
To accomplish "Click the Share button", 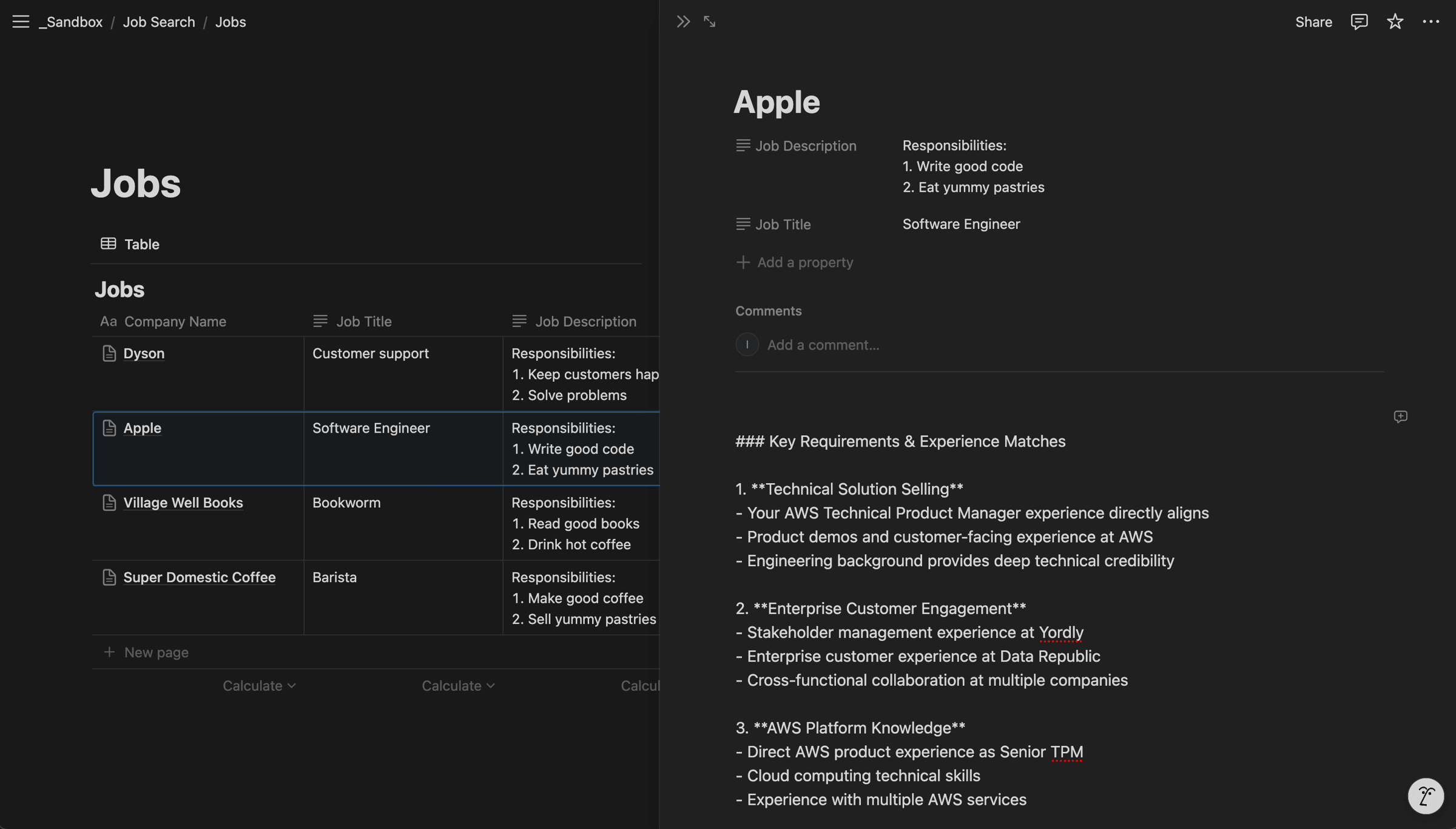I will (x=1313, y=22).
